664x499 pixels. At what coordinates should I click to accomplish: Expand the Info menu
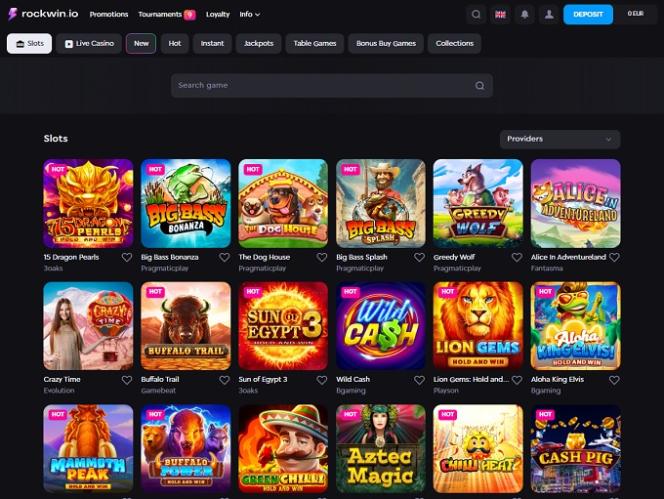point(249,14)
